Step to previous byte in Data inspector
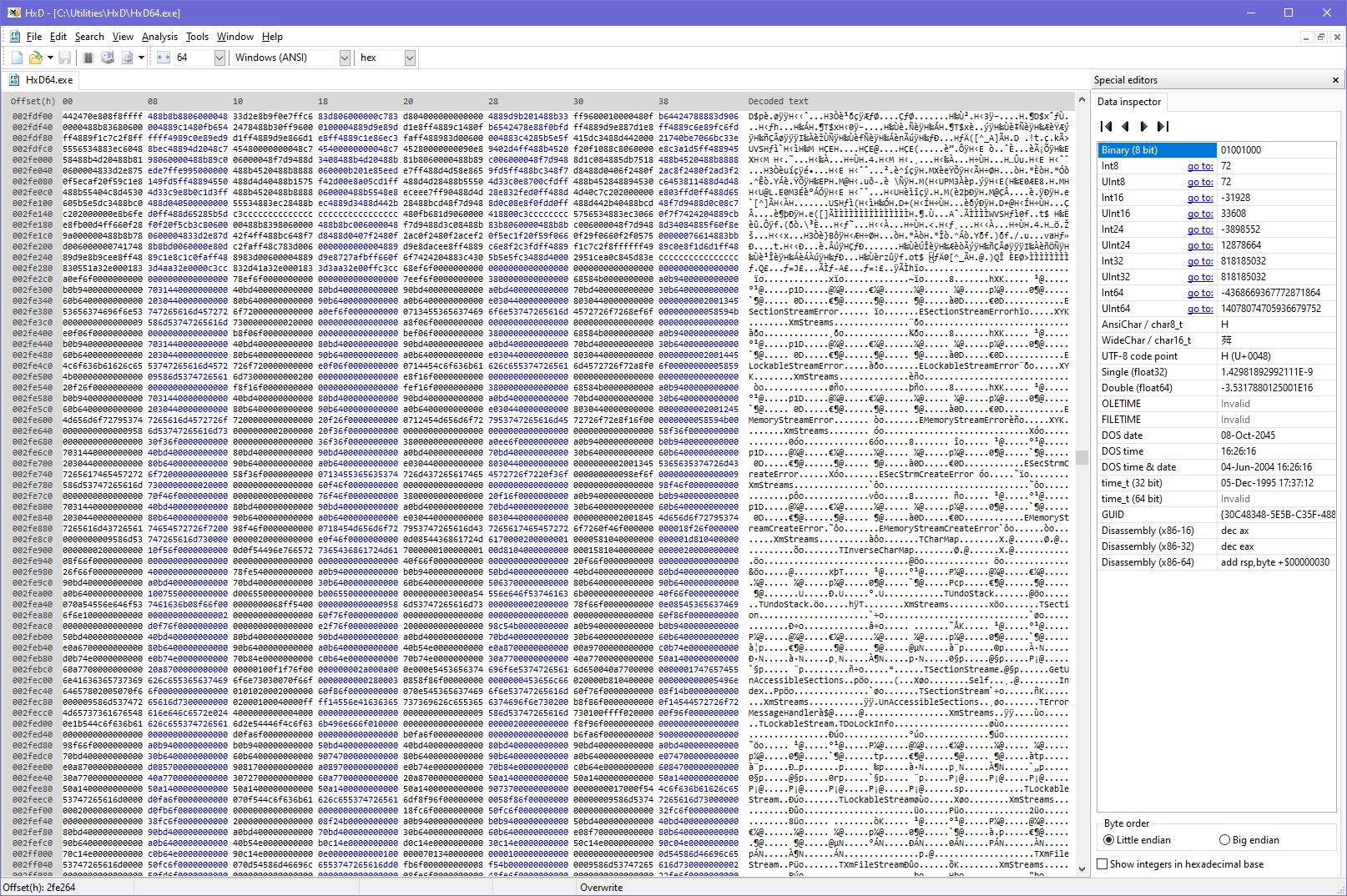This screenshot has width=1347, height=896. tap(1125, 126)
